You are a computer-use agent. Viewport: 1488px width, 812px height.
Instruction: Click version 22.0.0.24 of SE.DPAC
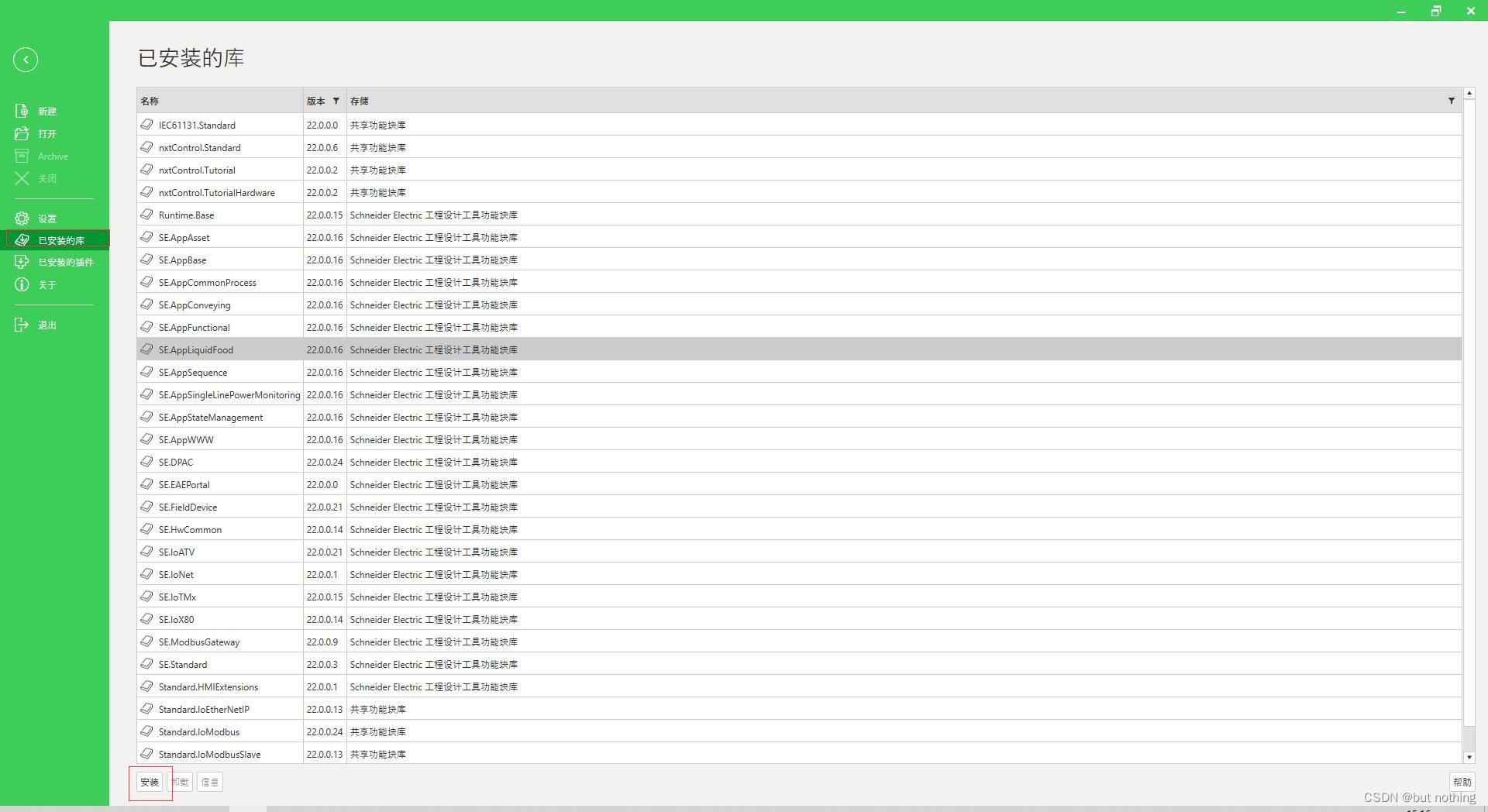[325, 463]
